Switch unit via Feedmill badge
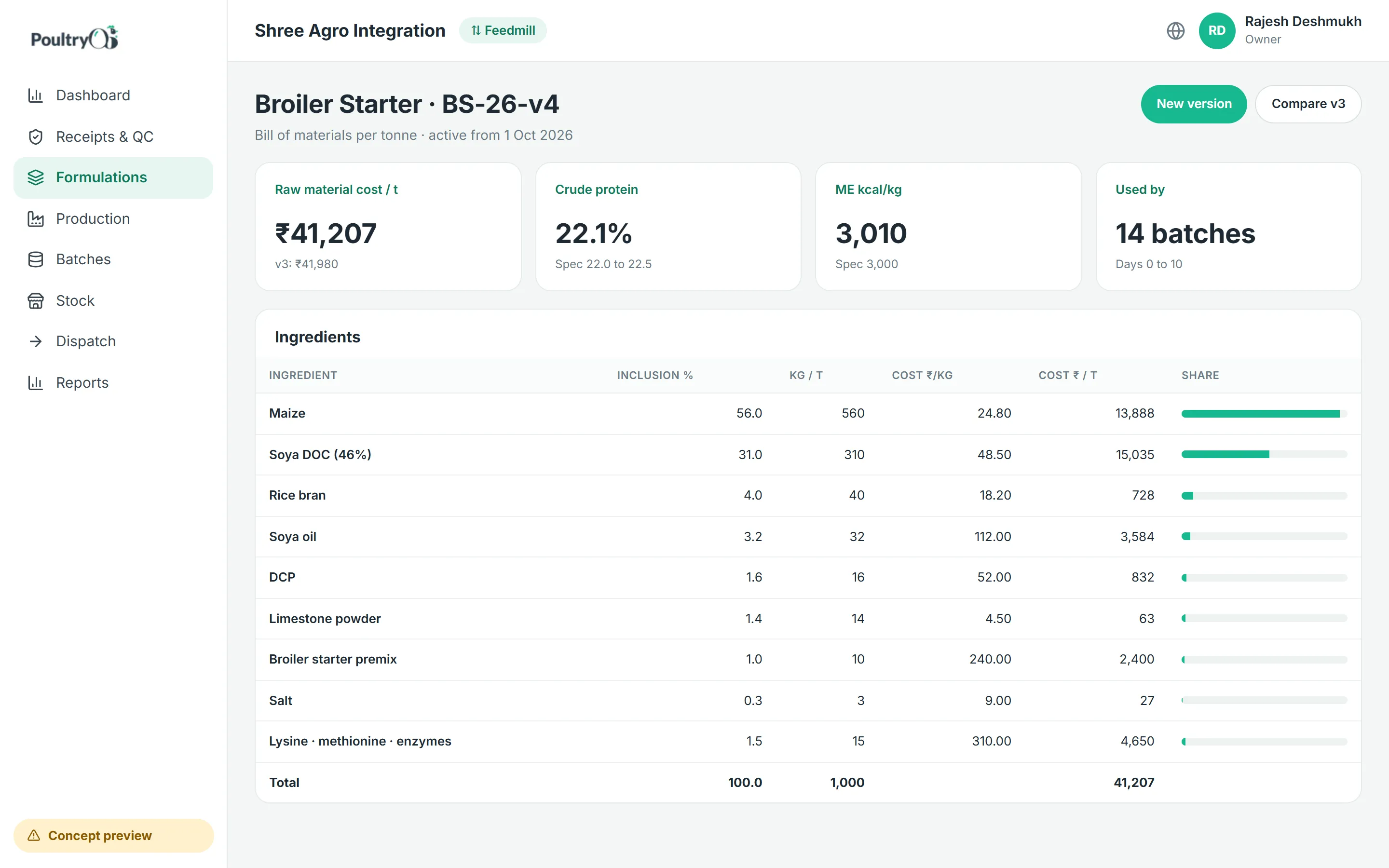 coord(503,30)
